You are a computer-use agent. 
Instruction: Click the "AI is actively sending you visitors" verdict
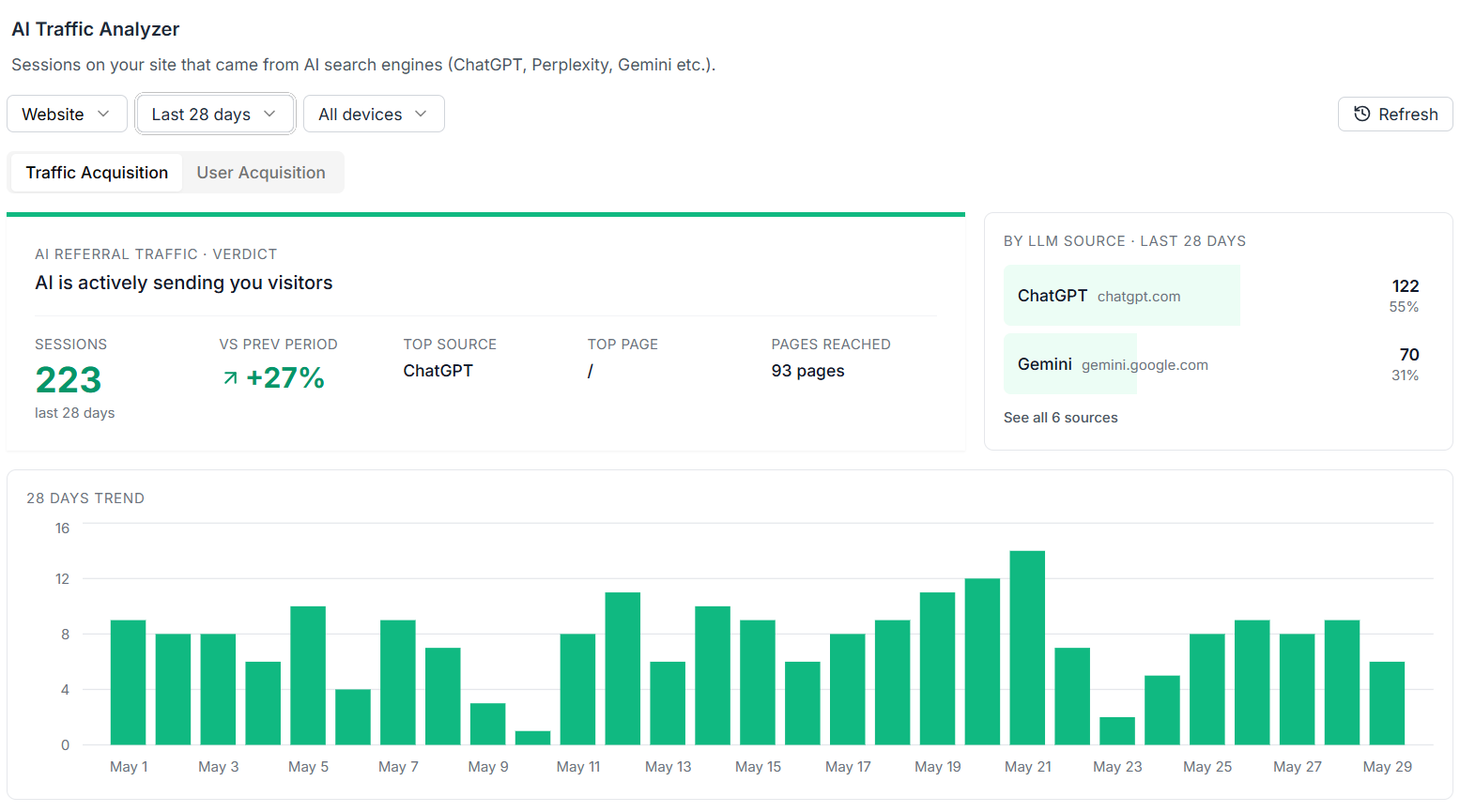184,283
